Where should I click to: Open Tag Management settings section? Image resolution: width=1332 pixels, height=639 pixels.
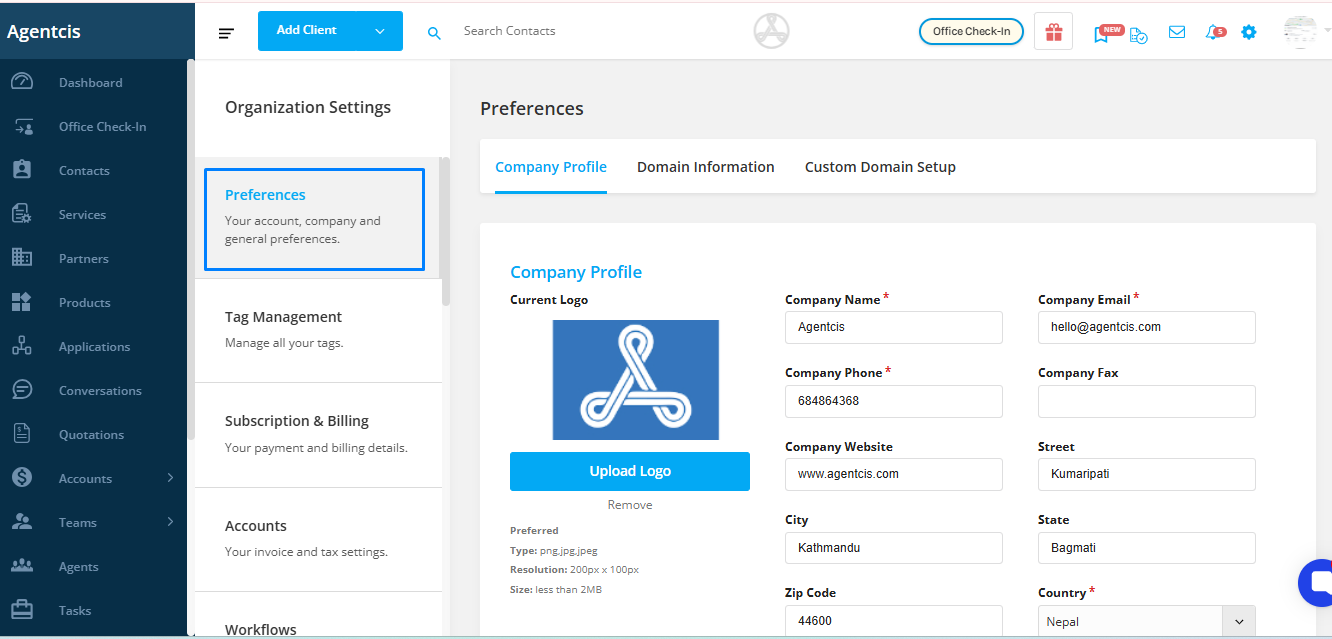tap(318, 330)
